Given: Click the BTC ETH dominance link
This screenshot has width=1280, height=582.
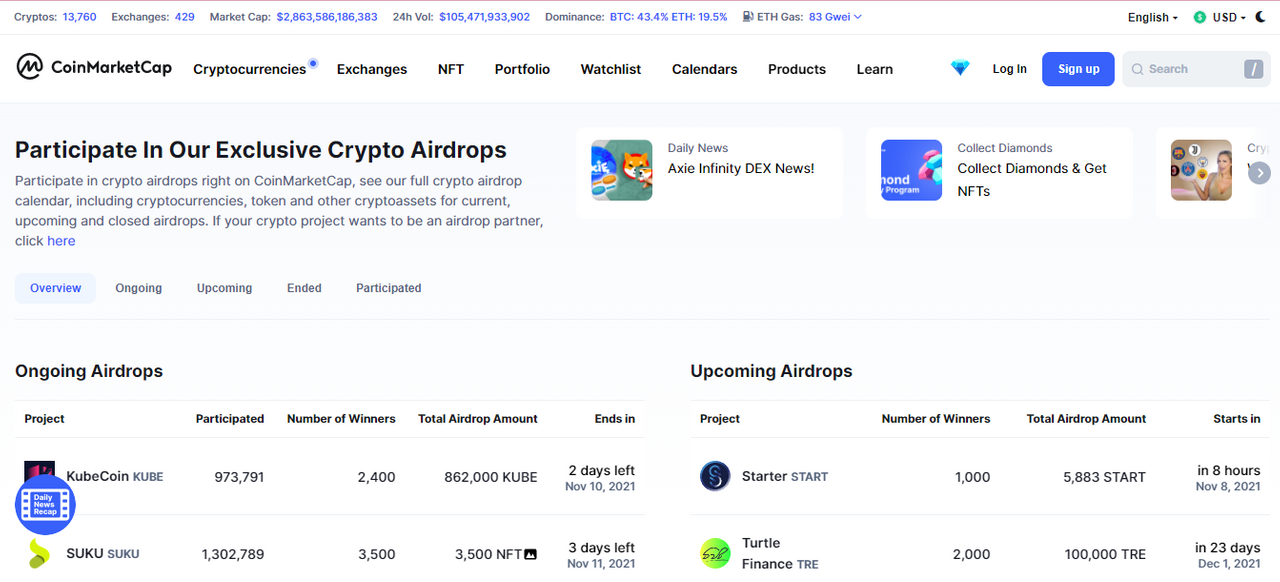Looking at the screenshot, I should [x=669, y=17].
